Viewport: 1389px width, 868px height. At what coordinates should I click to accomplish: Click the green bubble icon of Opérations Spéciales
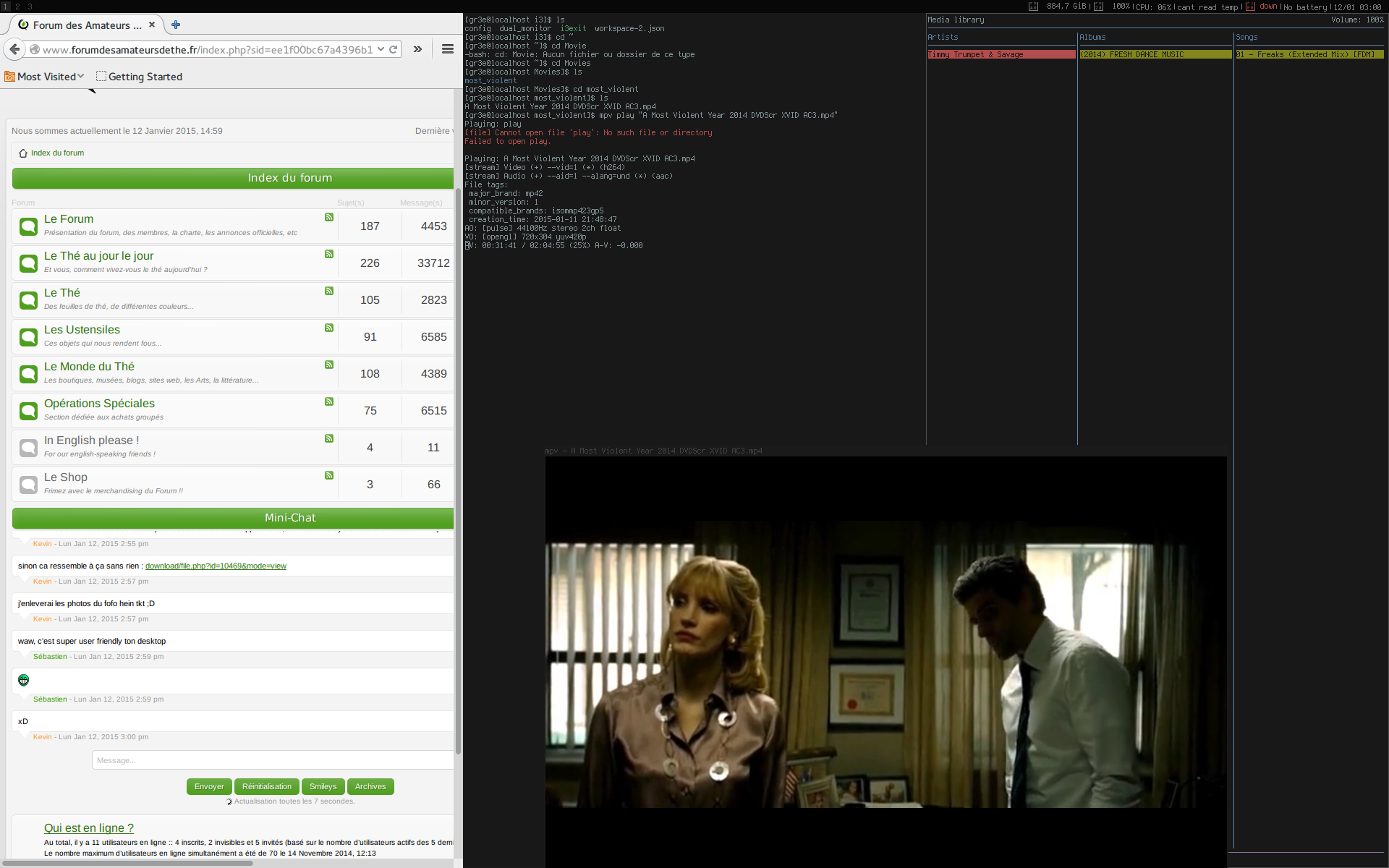click(x=28, y=411)
